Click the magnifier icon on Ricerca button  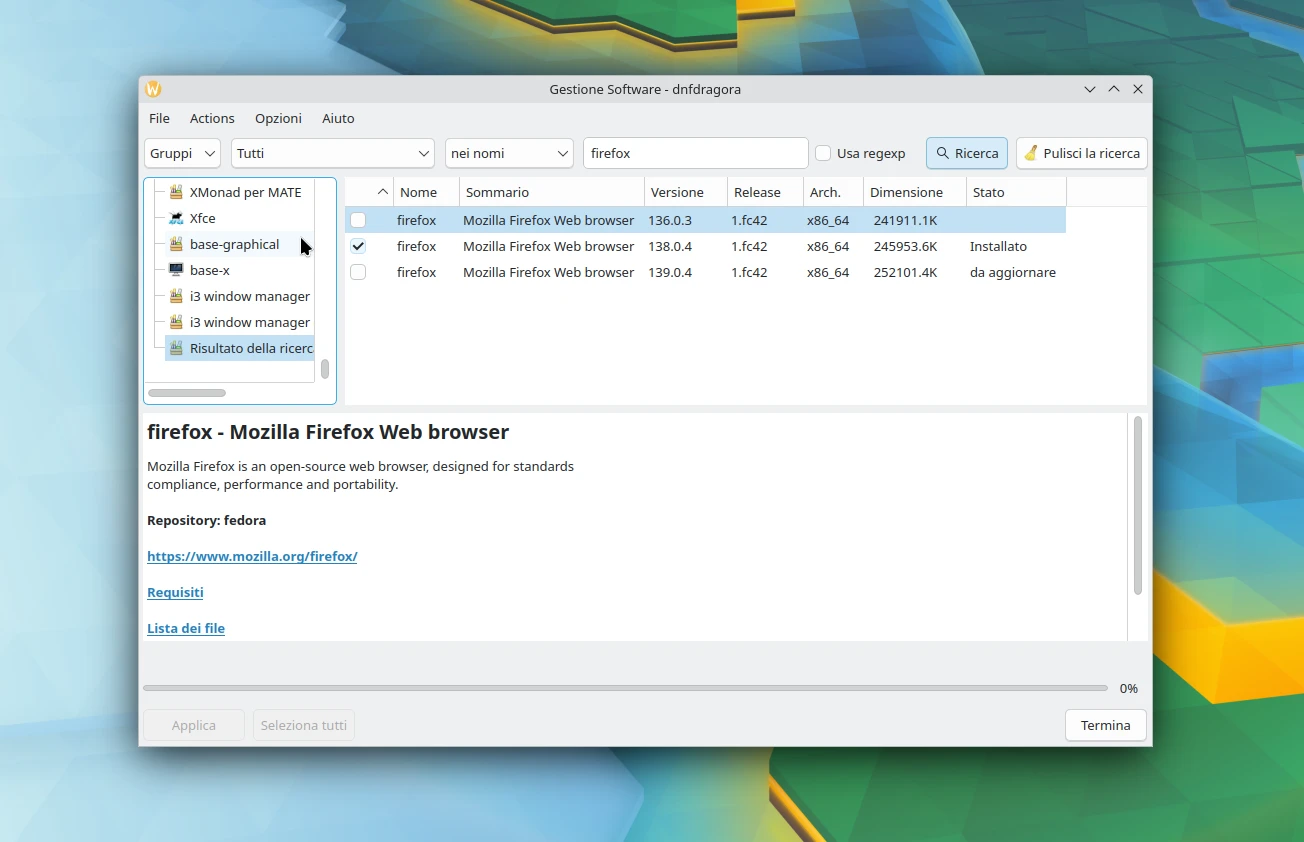pyautogui.click(x=942, y=153)
